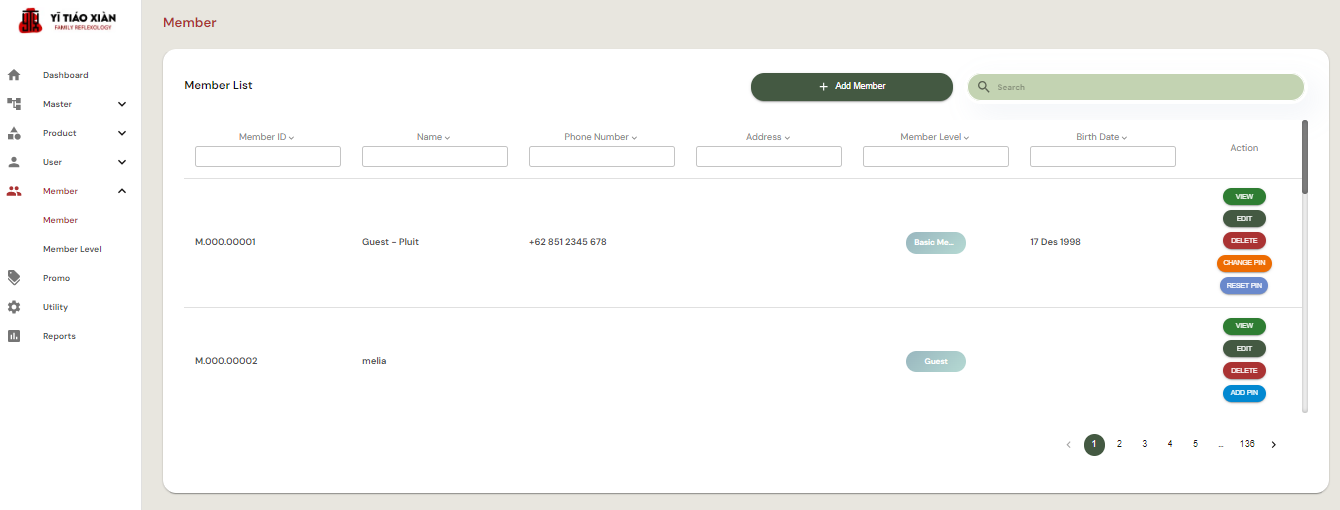Click the Utility gear icon
This screenshot has width=1340, height=510.
pyautogui.click(x=14, y=307)
